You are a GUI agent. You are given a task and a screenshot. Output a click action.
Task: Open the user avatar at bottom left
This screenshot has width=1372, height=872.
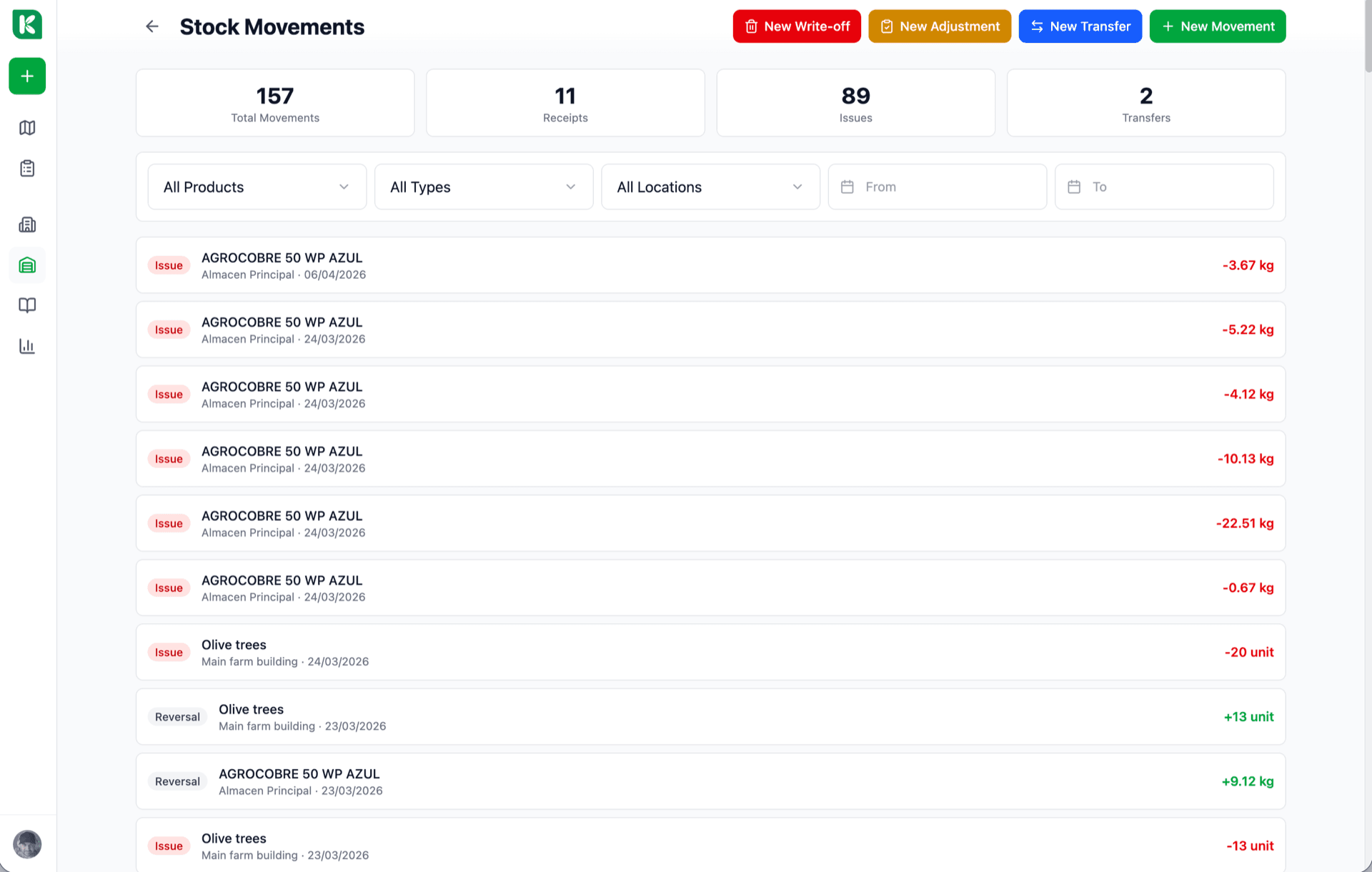(27, 844)
